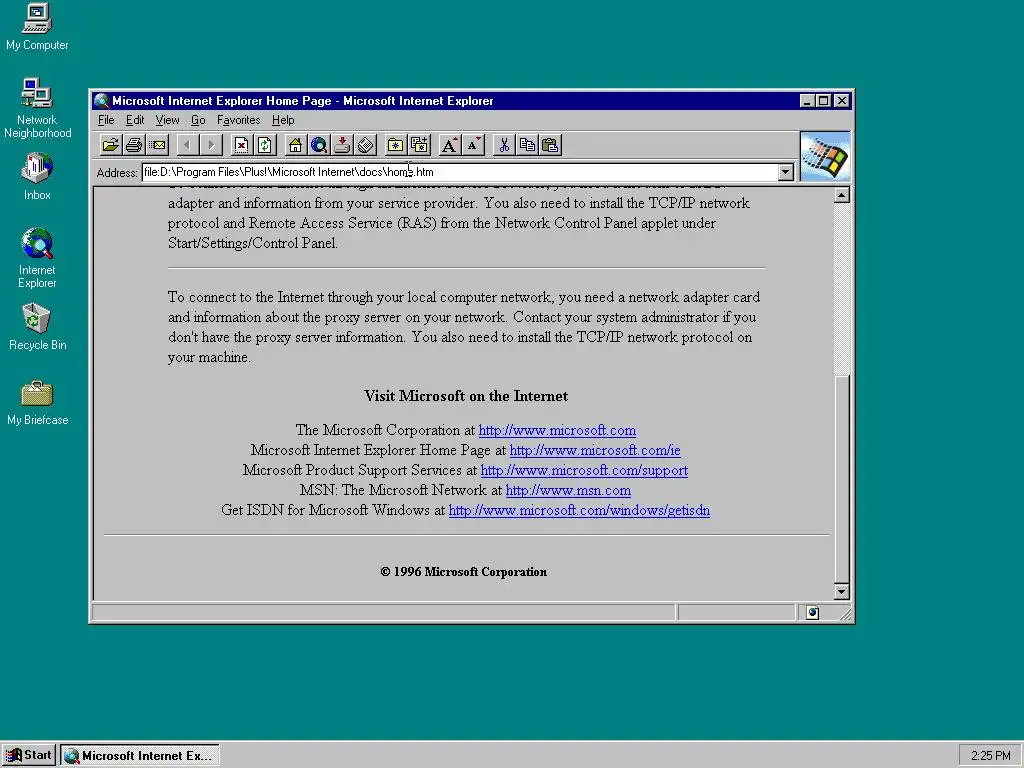Select the Internet Explorer desktop icon
Viewport: 1024px width, 768px height.
tap(37, 257)
